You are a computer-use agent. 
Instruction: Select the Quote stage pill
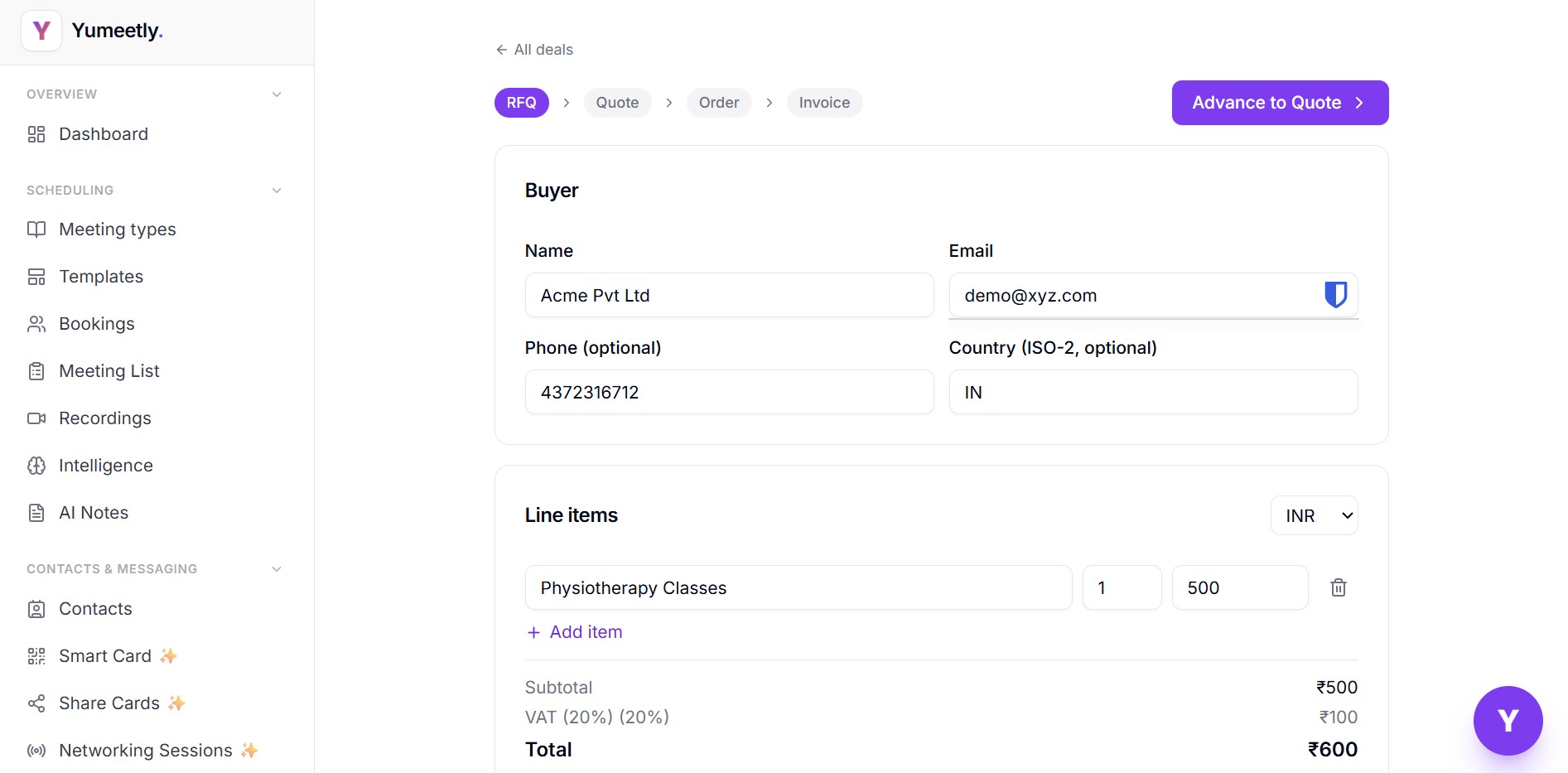point(618,103)
